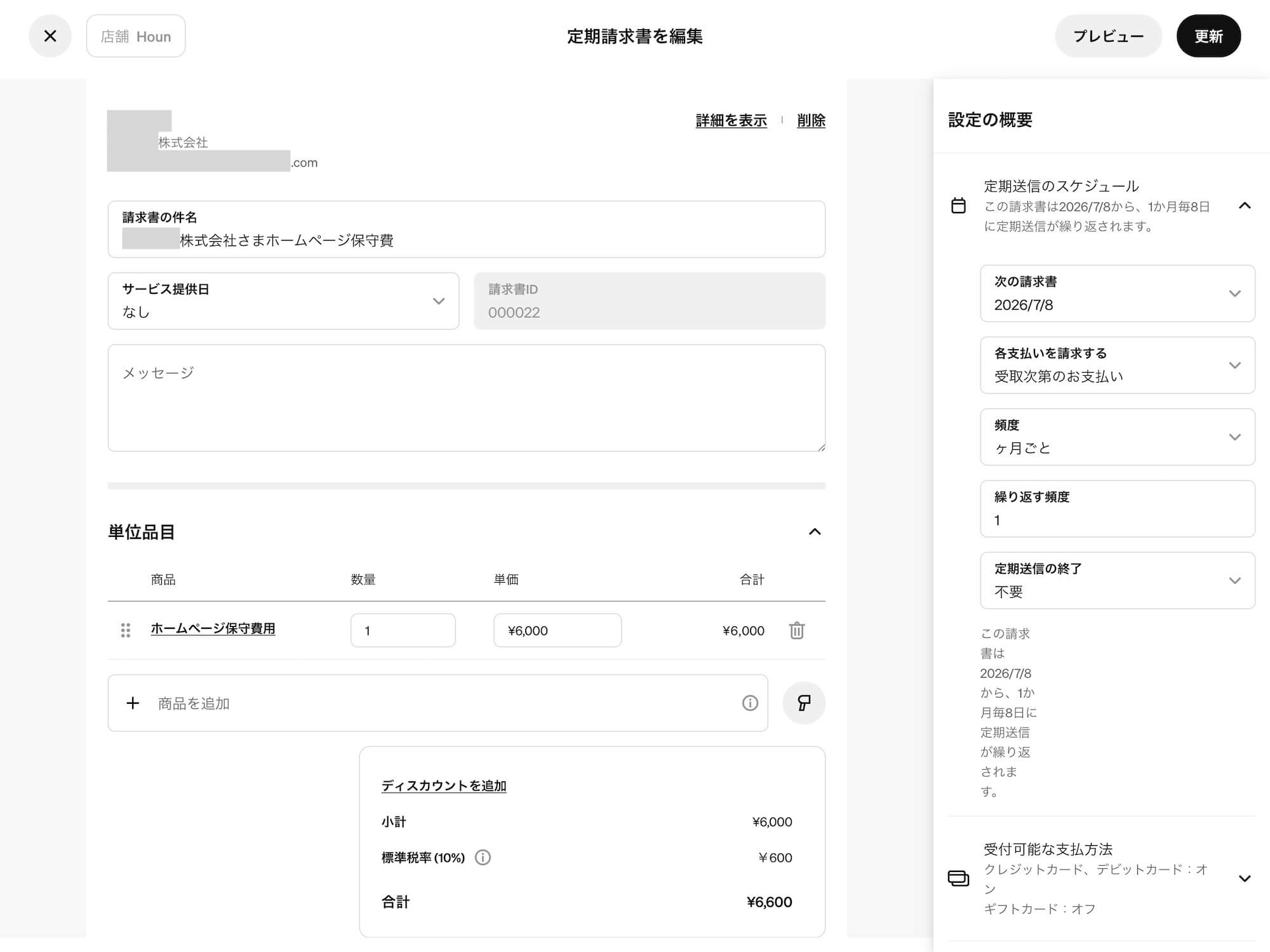Edit the 単価 field showing ¥6,000

558,630
